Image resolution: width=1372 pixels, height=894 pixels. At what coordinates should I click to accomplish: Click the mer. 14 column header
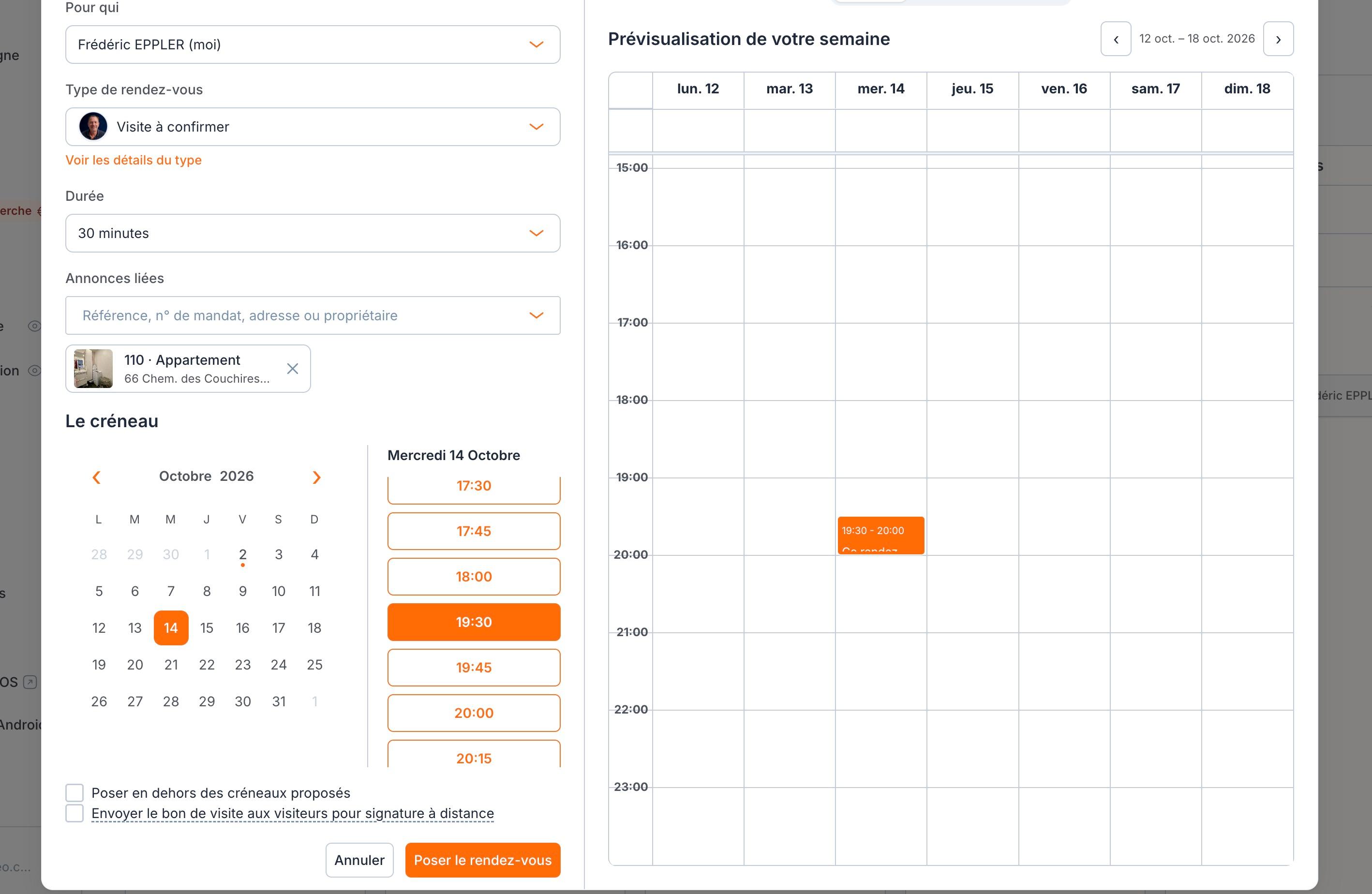click(881, 89)
